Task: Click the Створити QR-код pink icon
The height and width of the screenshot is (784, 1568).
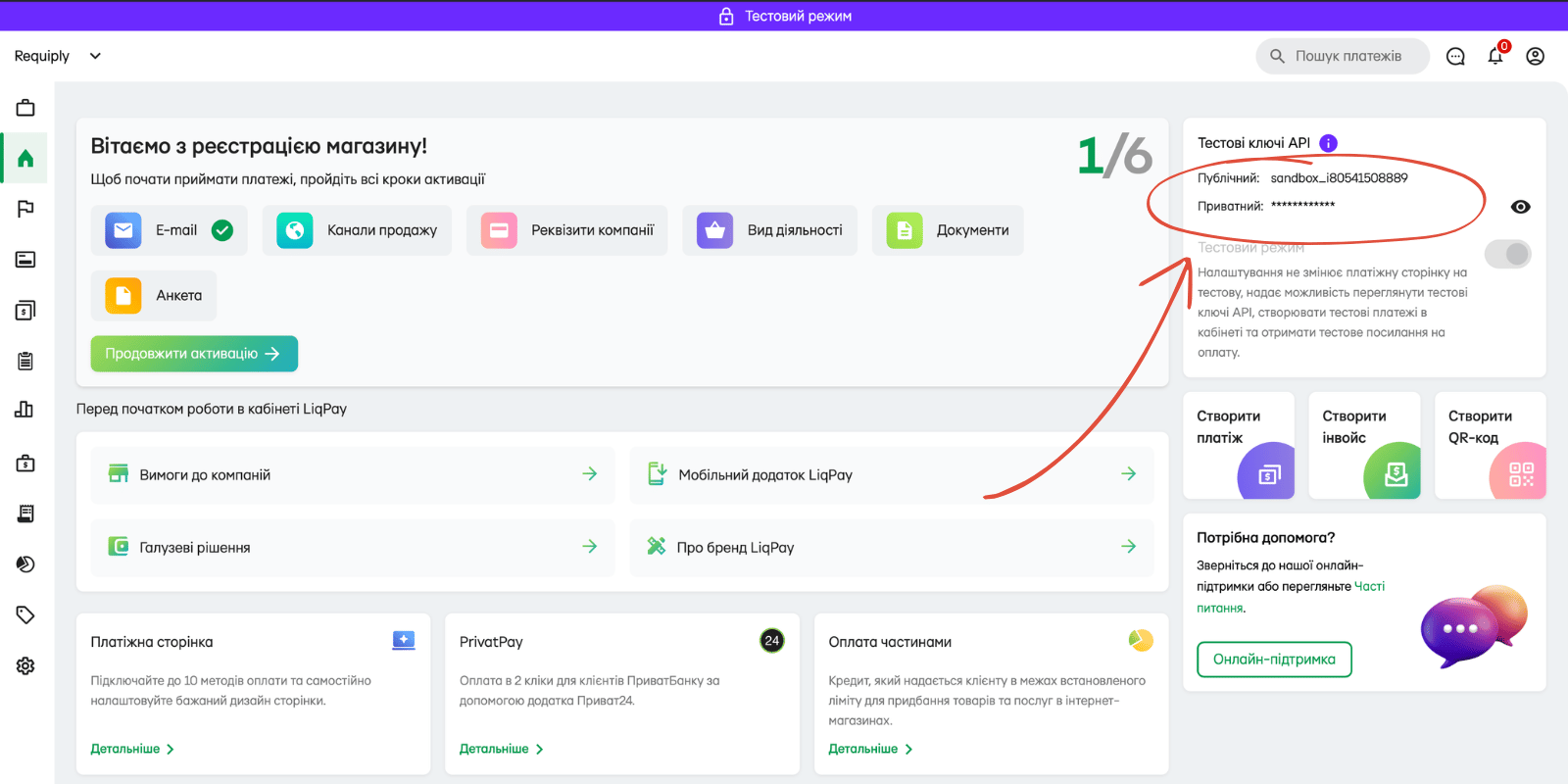Action: tap(1519, 472)
